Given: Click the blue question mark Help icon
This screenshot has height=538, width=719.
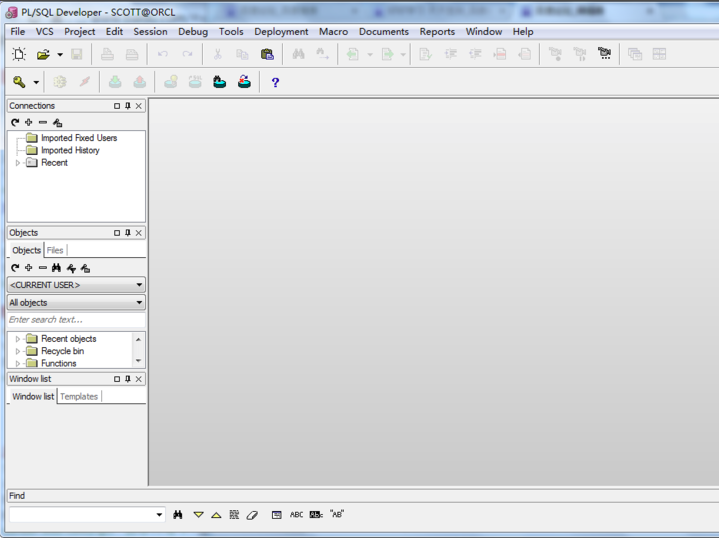Looking at the screenshot, I should pyautogui.click(x=275, y=82).
